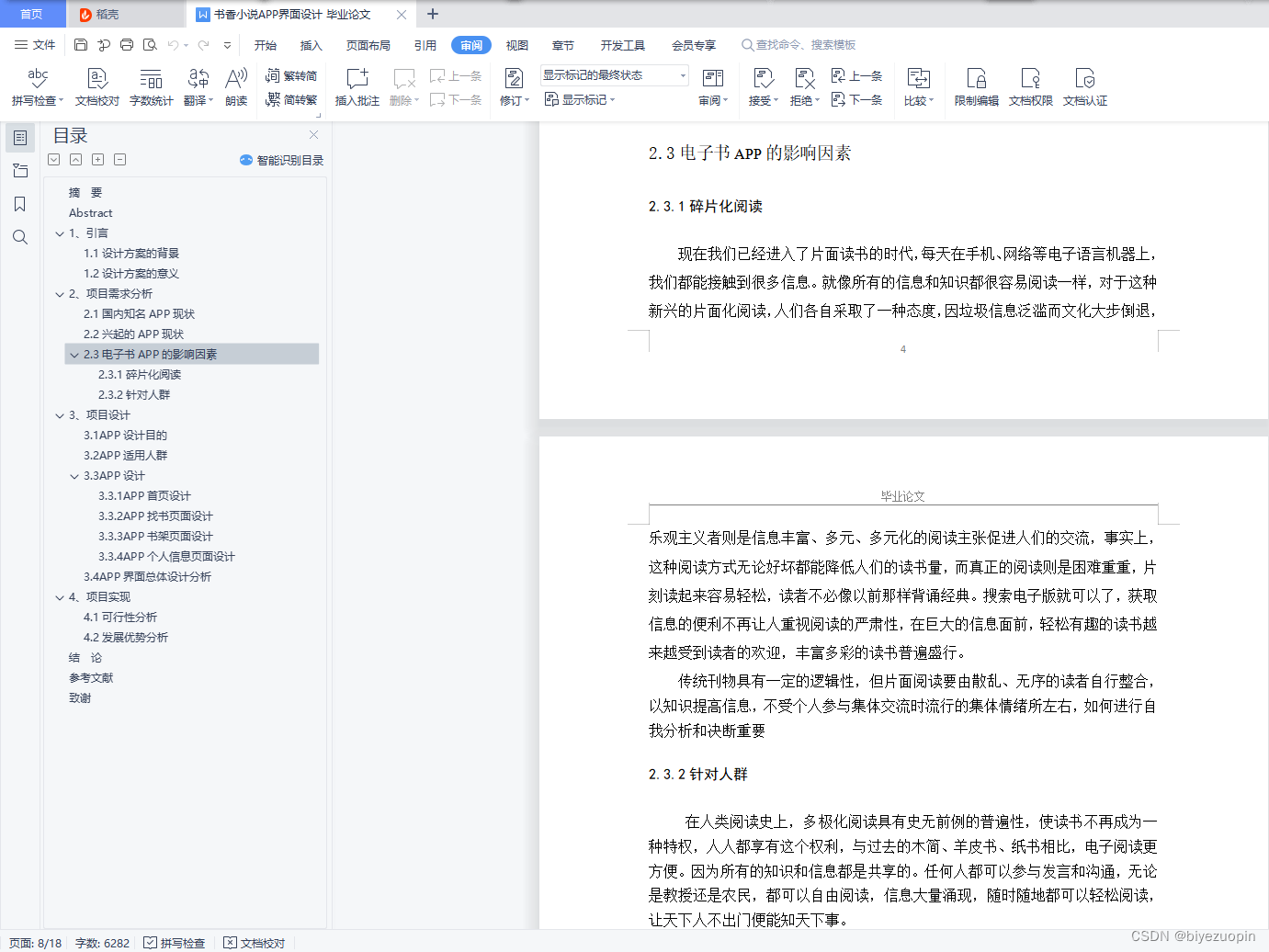Image resolution: width=1269 pixels, height=952 pixels.
Task: Start 朗读 read aloud
Action: [236, 87]
